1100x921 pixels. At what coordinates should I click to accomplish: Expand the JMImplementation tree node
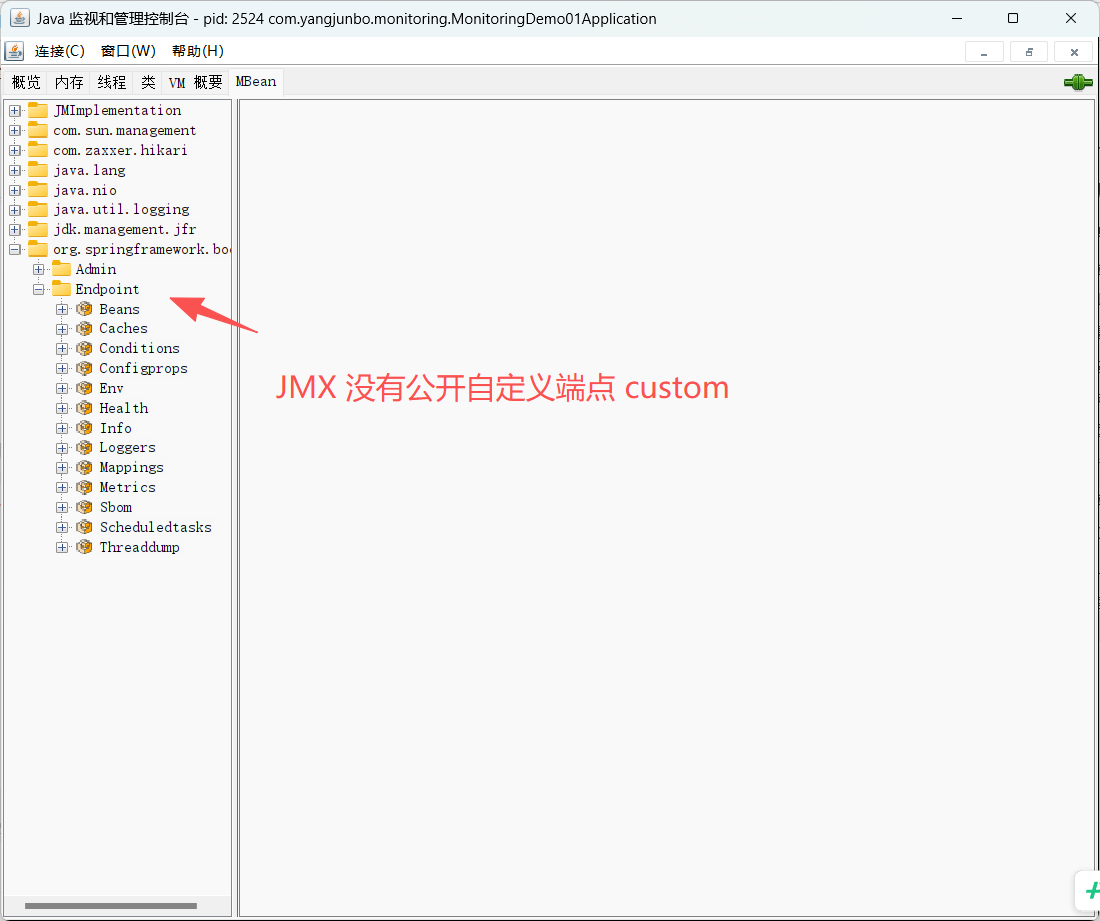coord(15,110)
